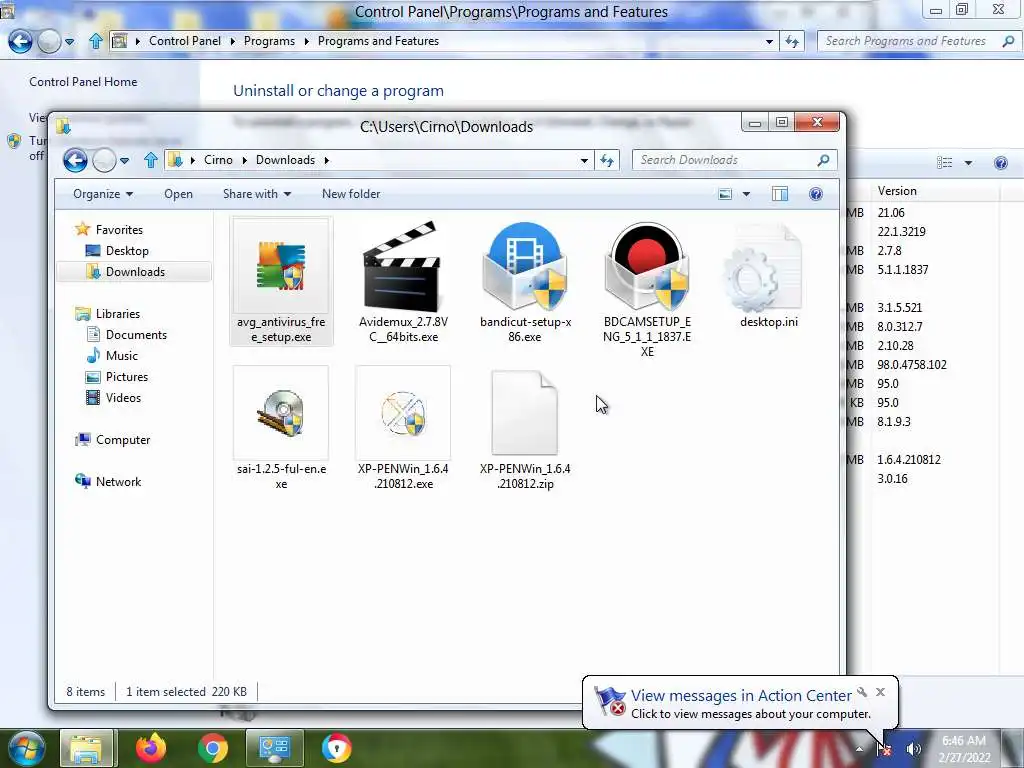Select Computer in navigation pane
1024x768 pixels.
tap(123, 440)
